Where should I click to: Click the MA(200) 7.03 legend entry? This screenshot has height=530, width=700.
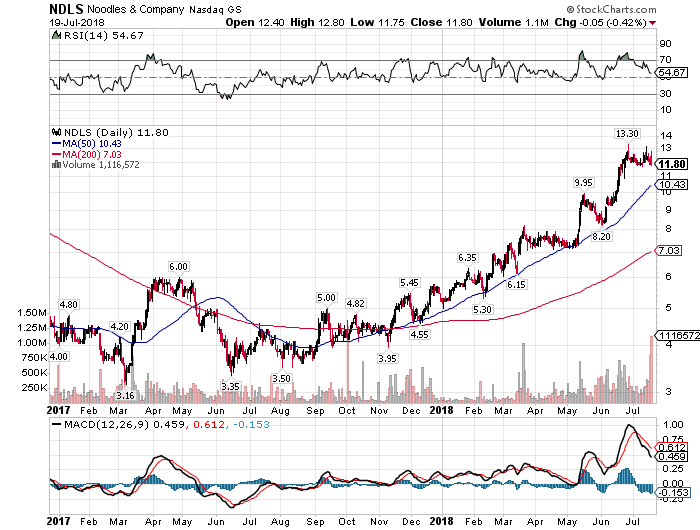[x=87, y=154]
